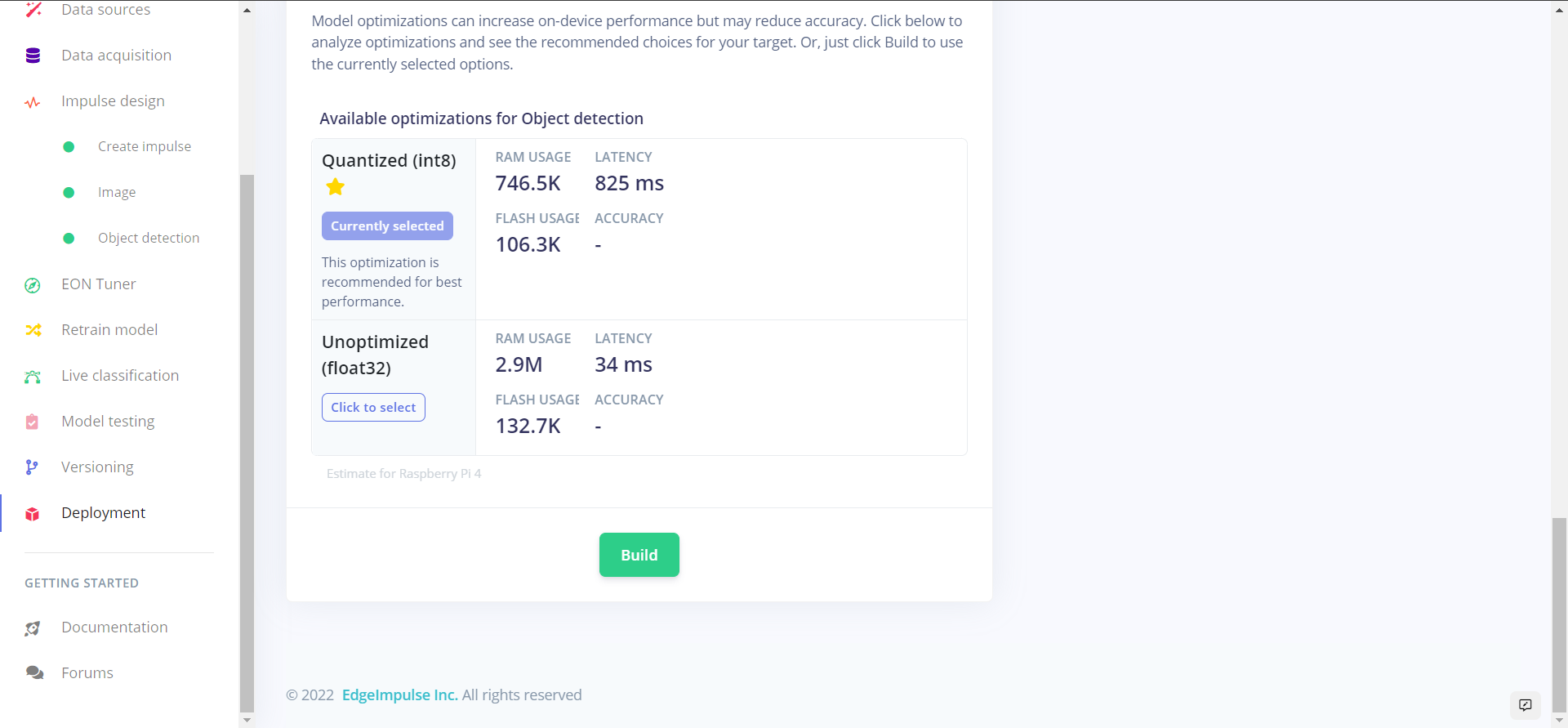Click the EON Tuner compass icon
1568x728 pixels.
pyautogui.click(x=33, y=285)
